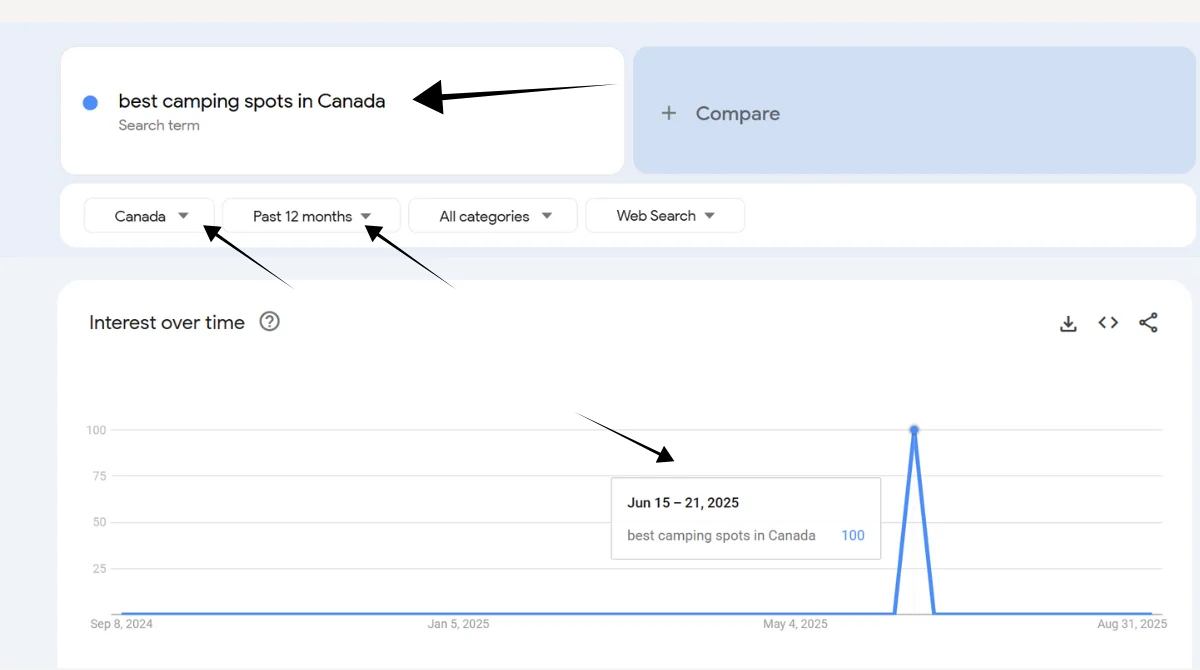Image resolution: width=1200 pixels, height=670 pixels.
Task: Open the Canada region dropdown
Action: pyautogui.click(x=149, y=216)
